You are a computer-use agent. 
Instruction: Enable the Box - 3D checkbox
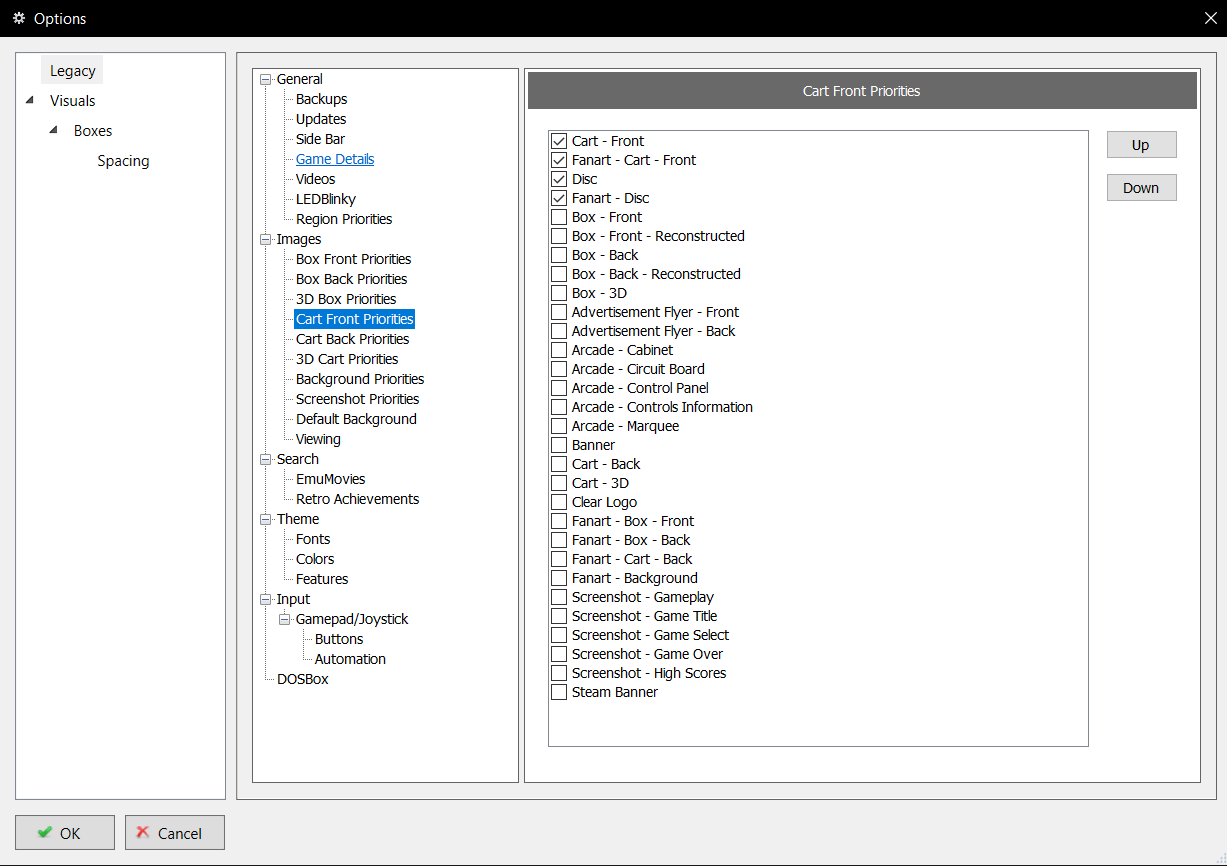tap(559, 293)
